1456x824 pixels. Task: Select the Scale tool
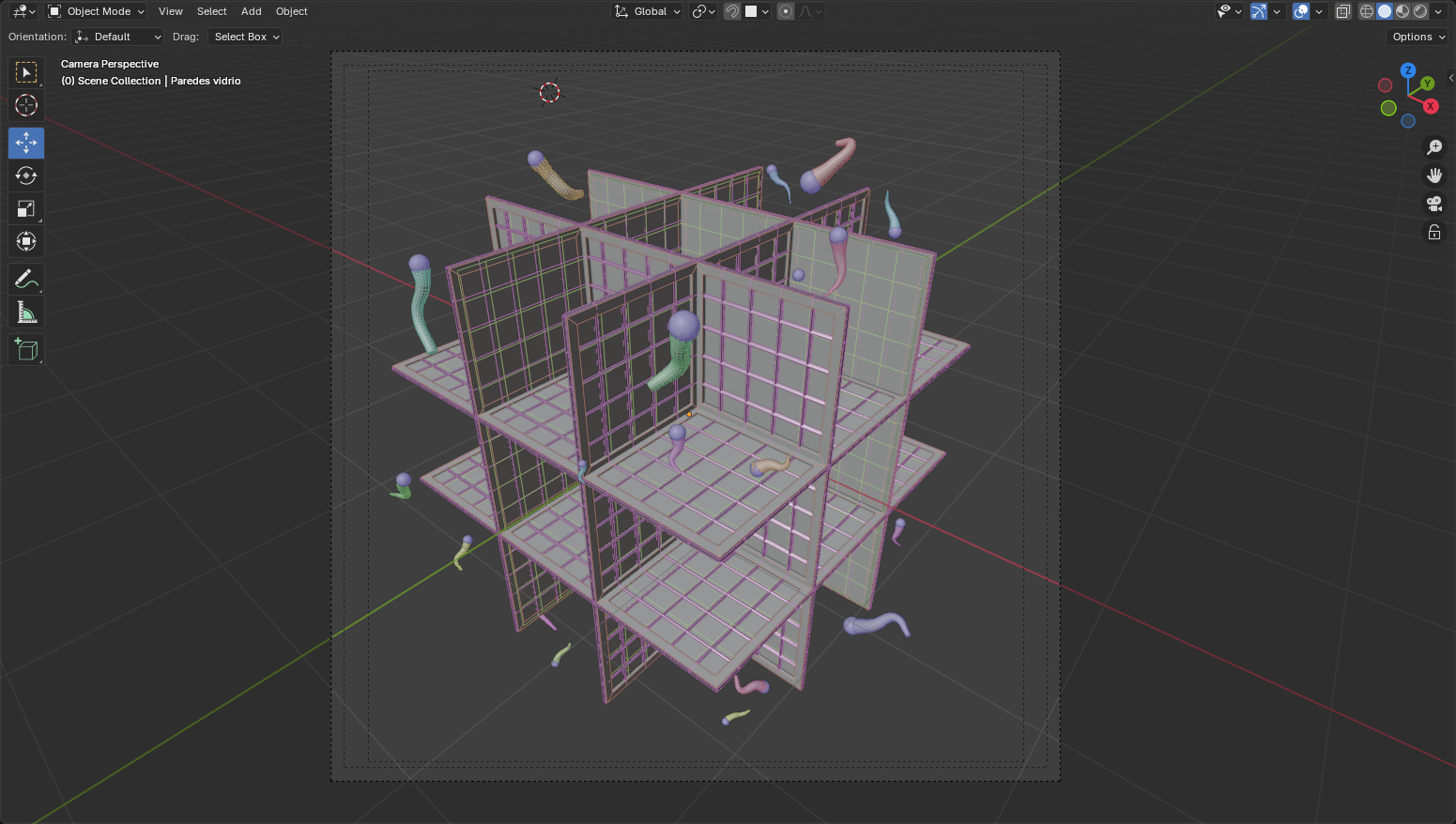pos(25,208)
